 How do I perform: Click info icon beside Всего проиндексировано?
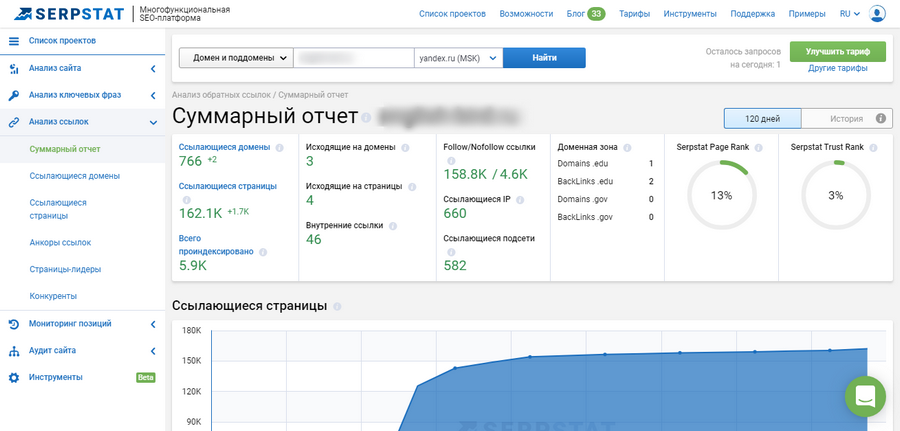pyautogui.click(x=263, y=252)
